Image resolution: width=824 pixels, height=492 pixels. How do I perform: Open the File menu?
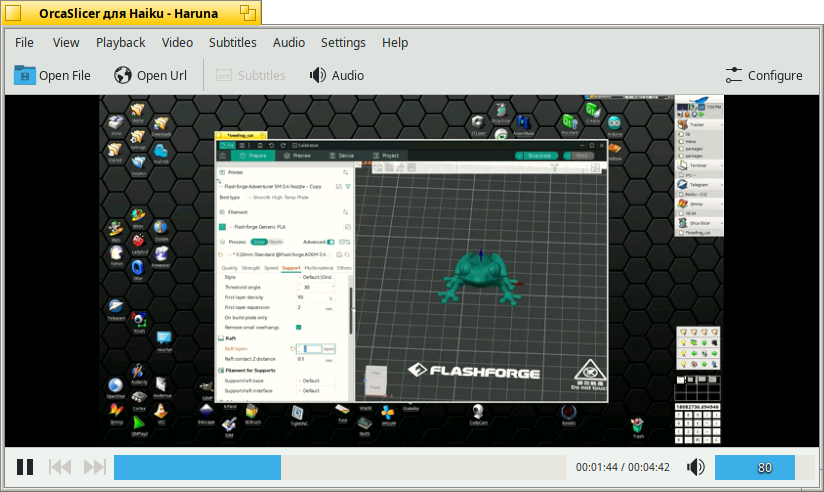tap(24, 43)
